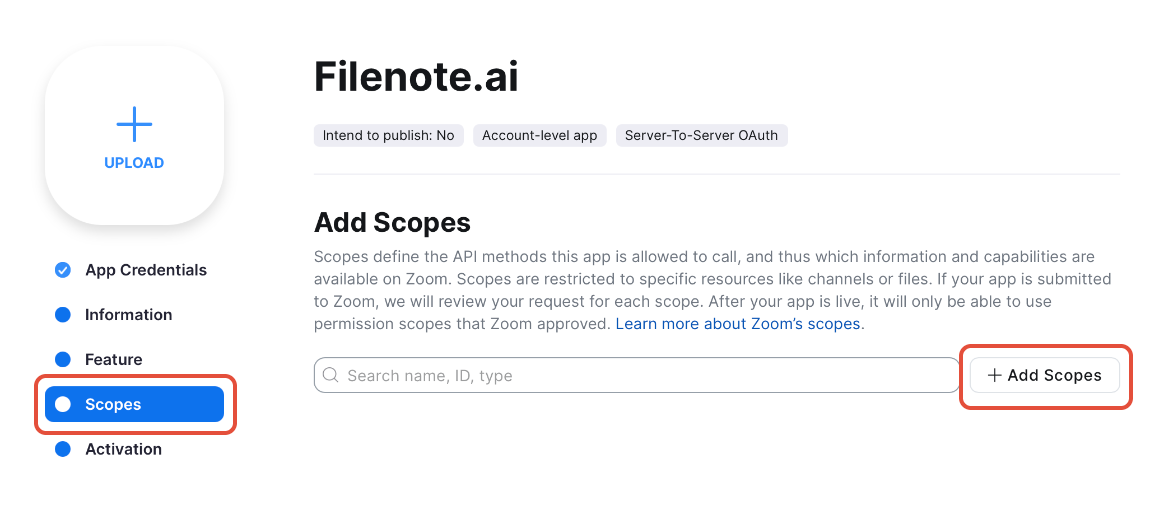
Task: Open Learn more about Zoom's scopes link
Action: click(x=738, y=324)
